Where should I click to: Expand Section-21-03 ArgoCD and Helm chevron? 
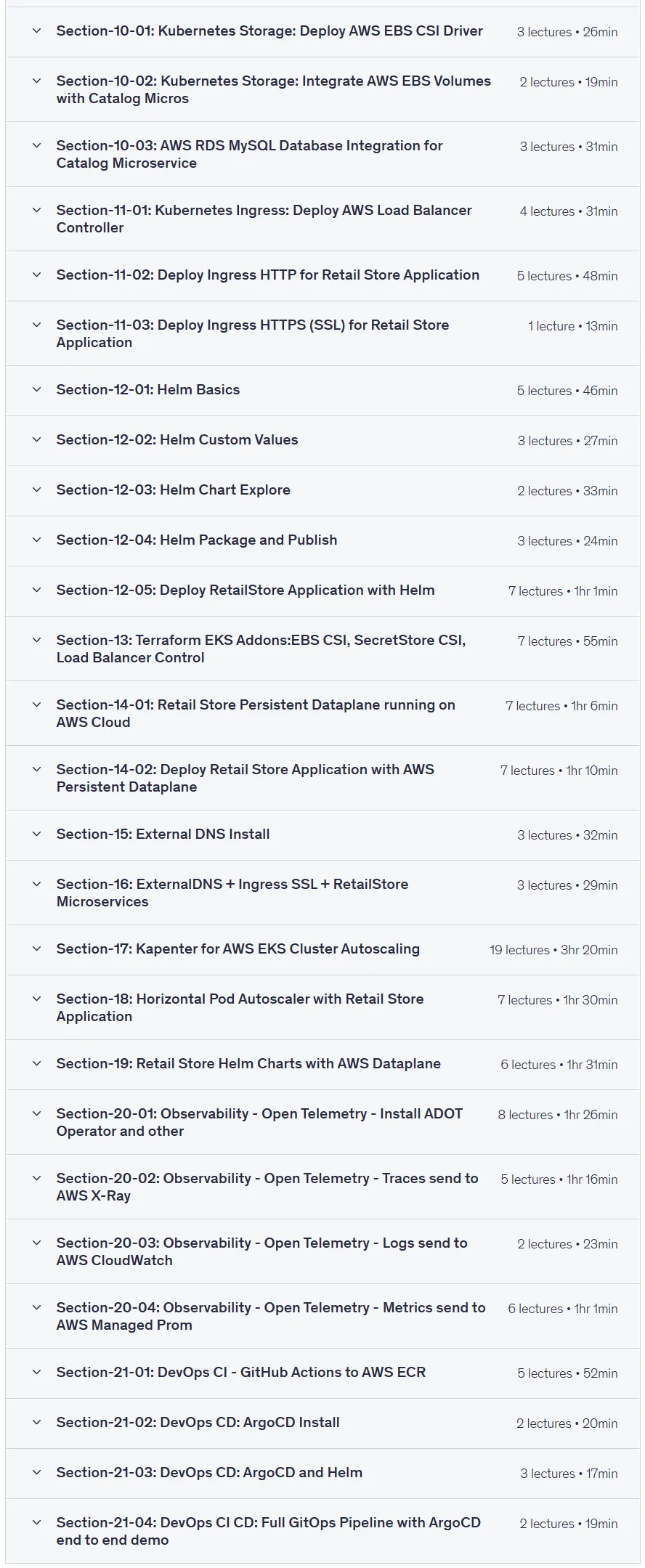click(36, 1473)
